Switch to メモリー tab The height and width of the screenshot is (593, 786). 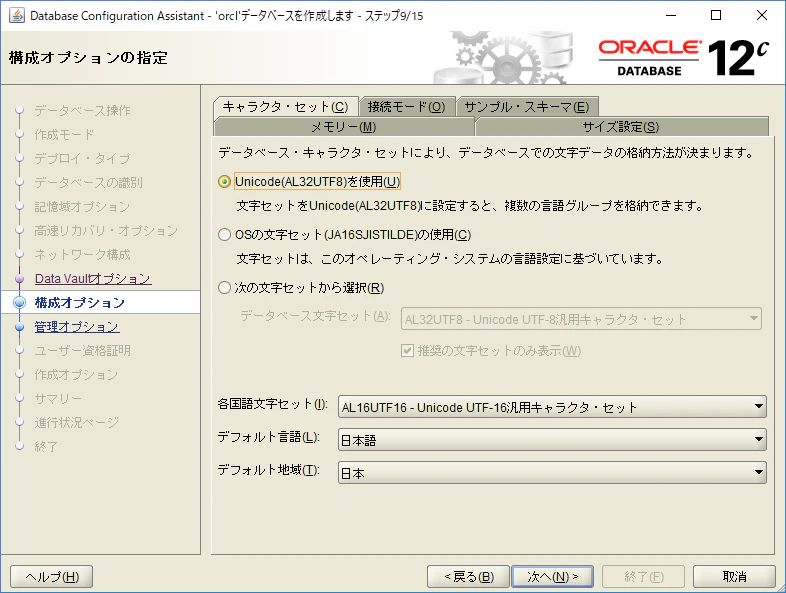click(x=344, y=127)
